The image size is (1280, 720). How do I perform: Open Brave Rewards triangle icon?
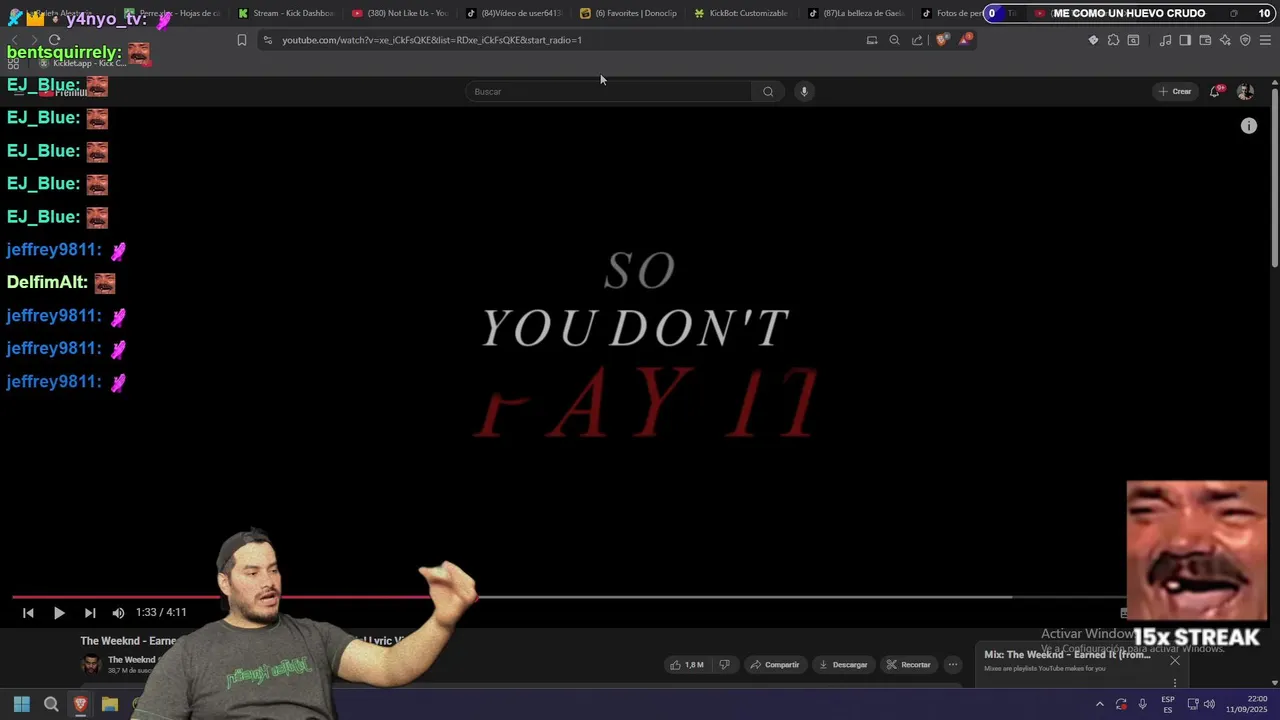tap(964, 40)
